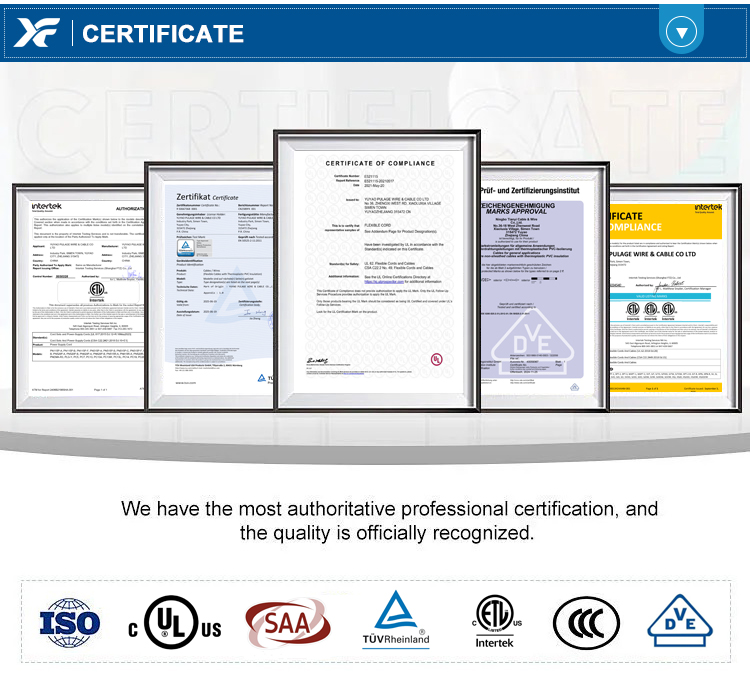The width and height of the screenshot is (750, 697).
Task: Click "CERTIFICATE OF COMPLIANCE" heading
Action: [x=380, y=163]
